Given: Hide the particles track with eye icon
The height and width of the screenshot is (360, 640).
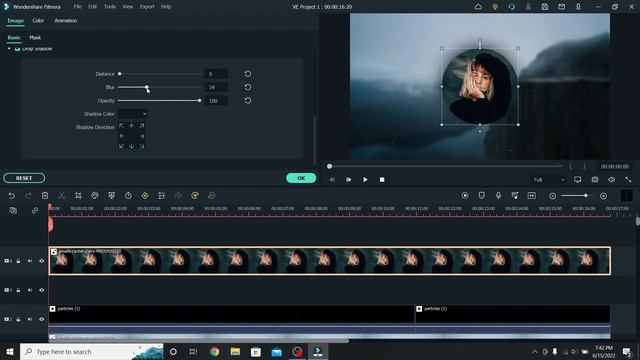Looking at the screenshot, I should tap(42, 319).
